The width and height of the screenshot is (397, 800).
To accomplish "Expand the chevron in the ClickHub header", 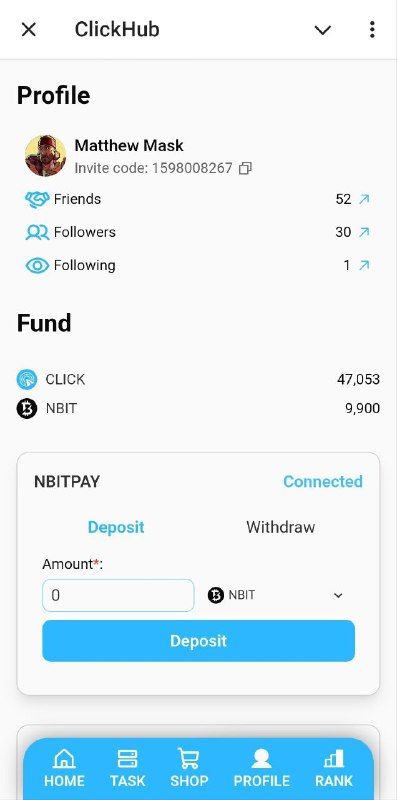I will point(322,30).
